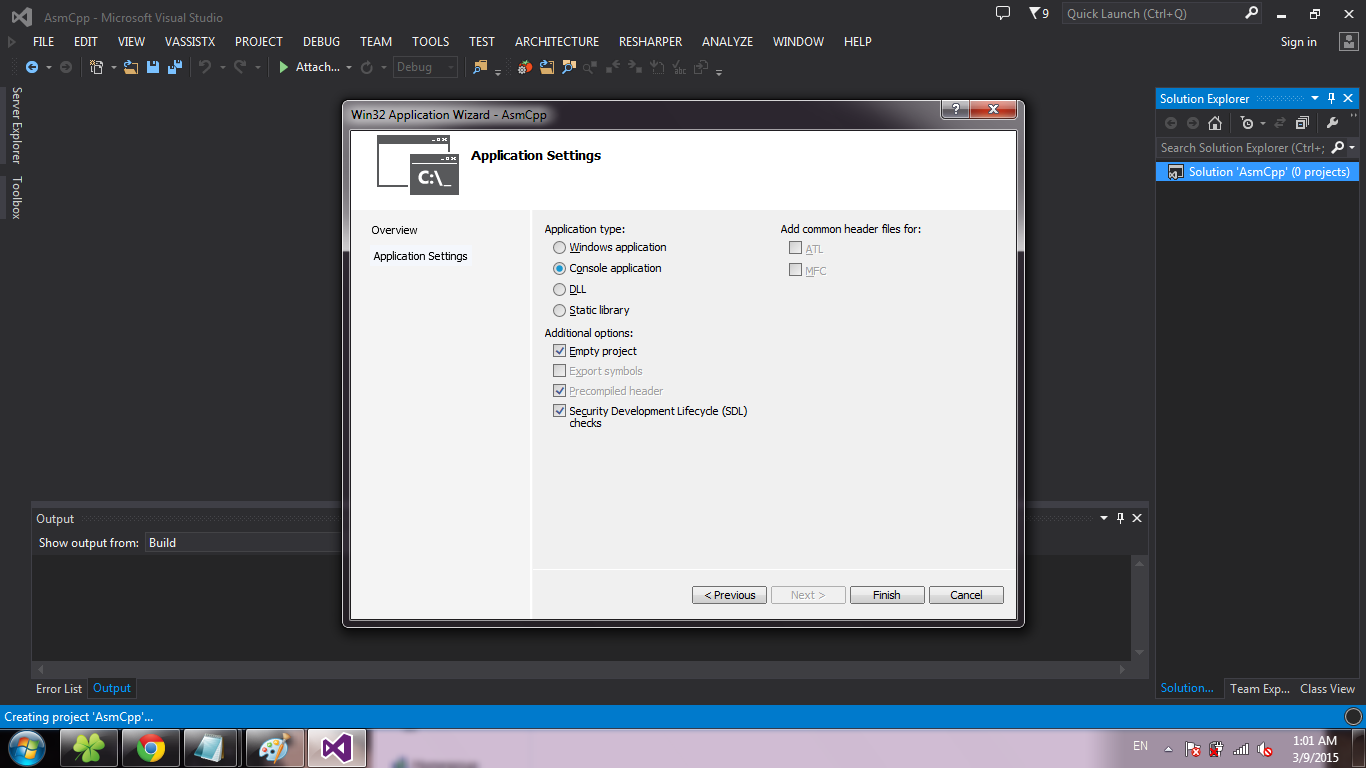Viewport: 1366px width, 768px height.
Task: Select the Console application radio button
Action: [x=559, y=268]
